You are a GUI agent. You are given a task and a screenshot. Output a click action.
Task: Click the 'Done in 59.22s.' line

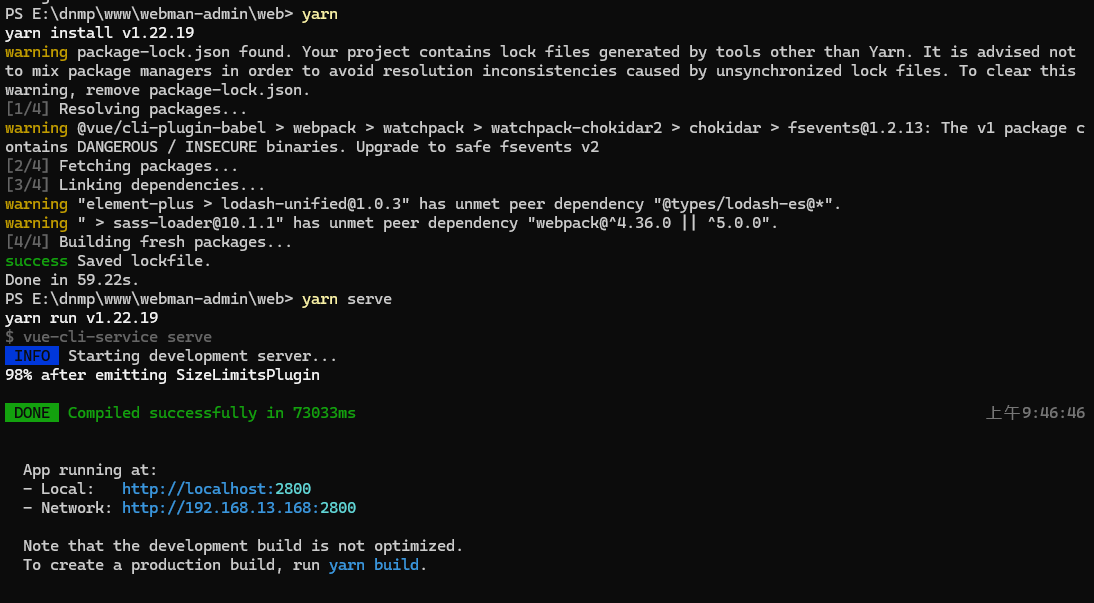(x=72, y=280)
